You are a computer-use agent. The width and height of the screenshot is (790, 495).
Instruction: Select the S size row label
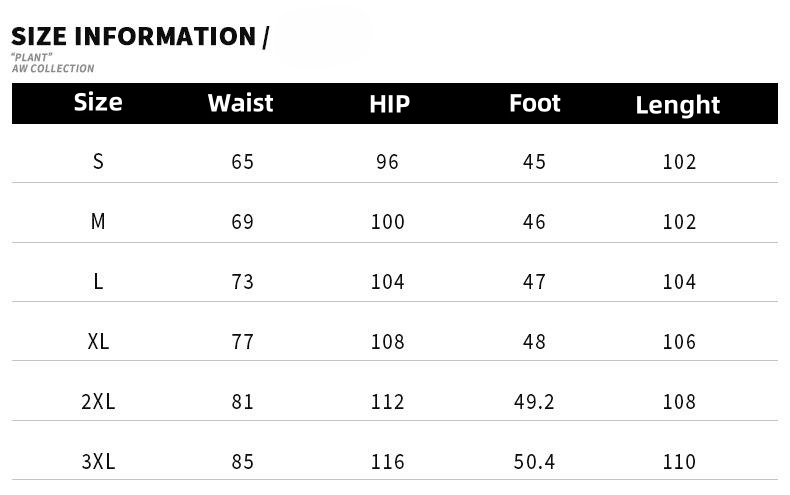(98, 161)
